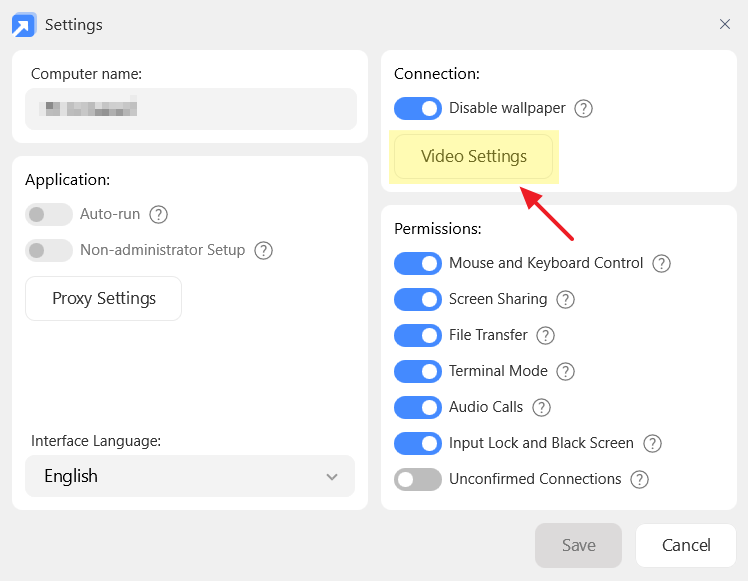This screenshot has height=581, width=748.
Task: Click help icon beside Auto-run
Action: coord(158,214)
